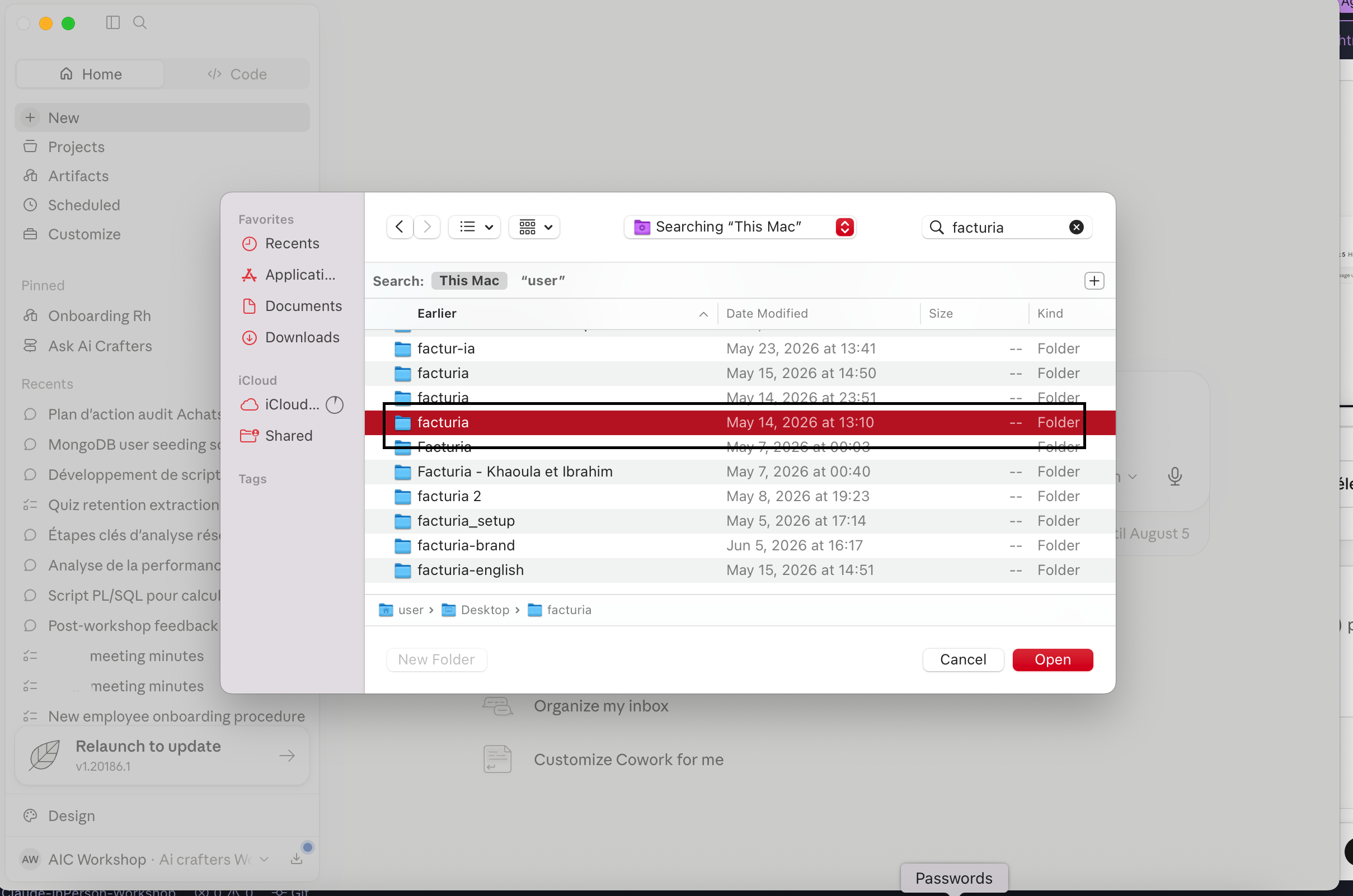This screenshot has width=1353, height=896.
Task: Select the facturia_setup folder
Action: point(740,521)
